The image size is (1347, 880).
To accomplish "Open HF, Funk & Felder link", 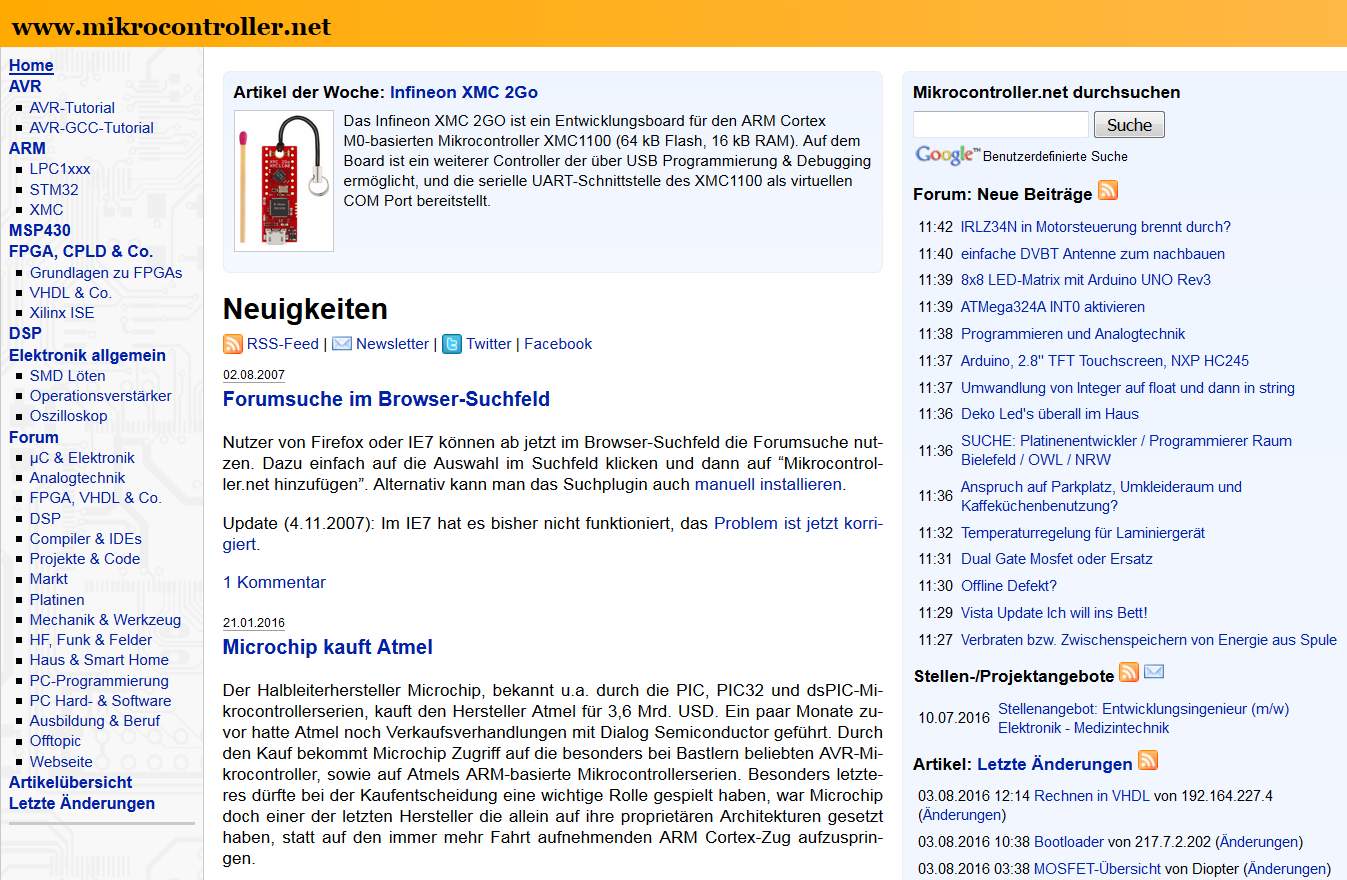I will coord(91,640).
